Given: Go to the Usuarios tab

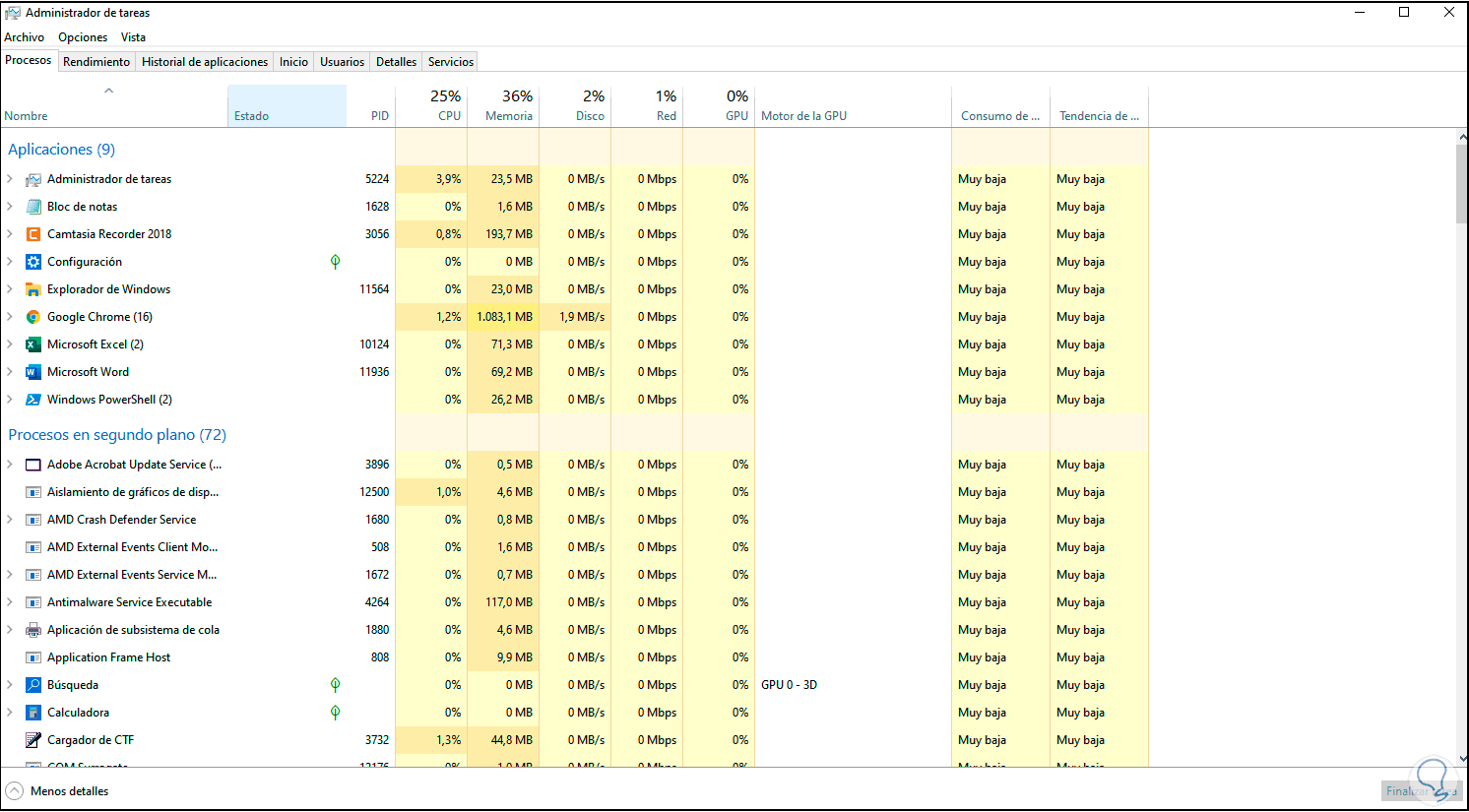Looking at the screenshot, I should click(x=342, y=62).
